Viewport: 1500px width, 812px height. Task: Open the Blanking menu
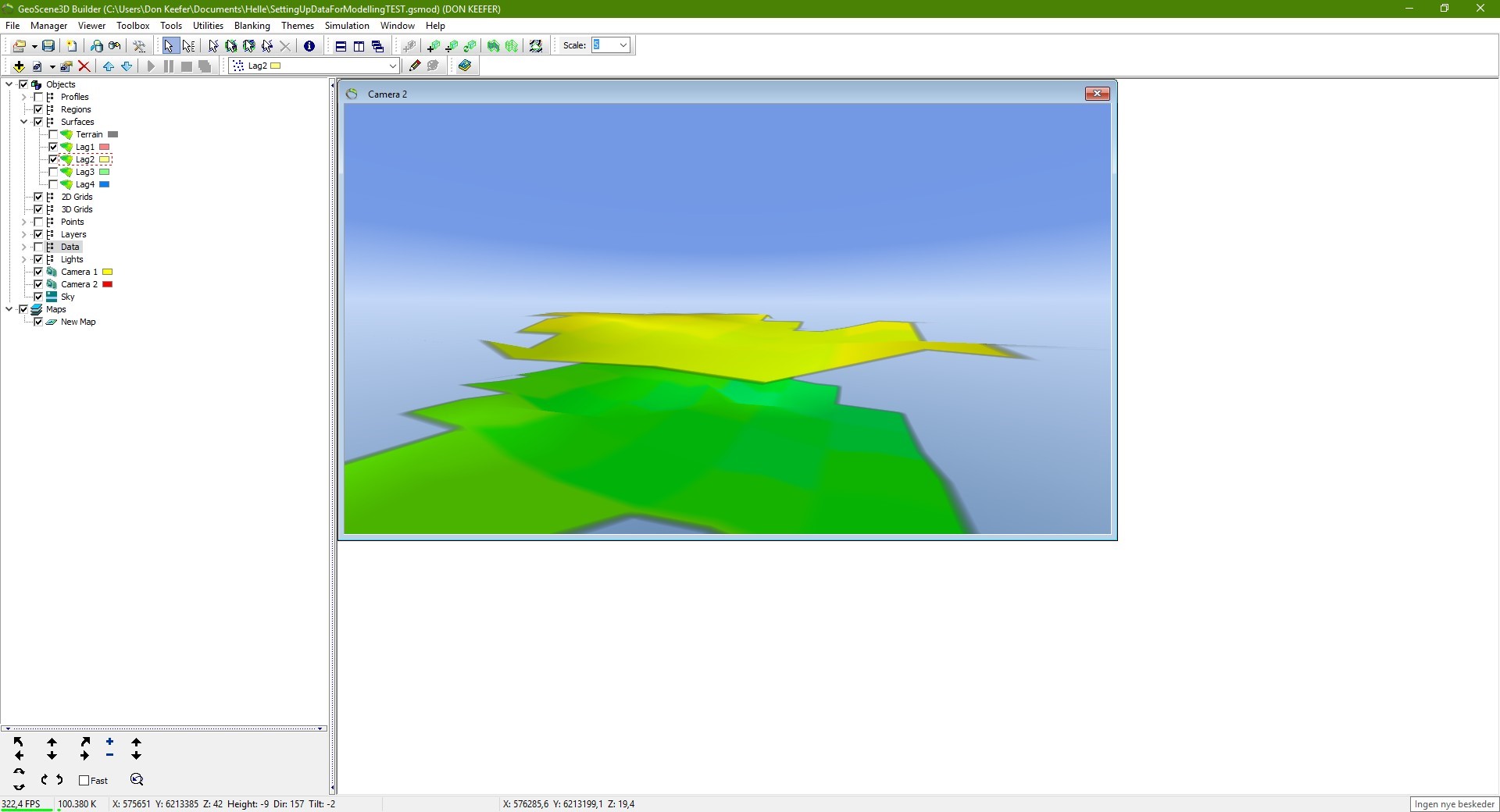pyautogui.click(x=252, y=26)
